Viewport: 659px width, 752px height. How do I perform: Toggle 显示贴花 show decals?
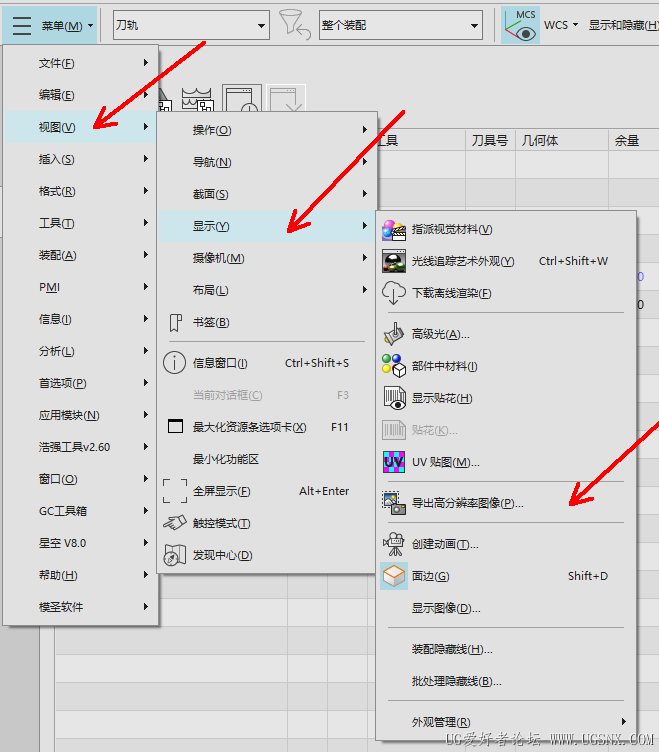tap(506, 398)
